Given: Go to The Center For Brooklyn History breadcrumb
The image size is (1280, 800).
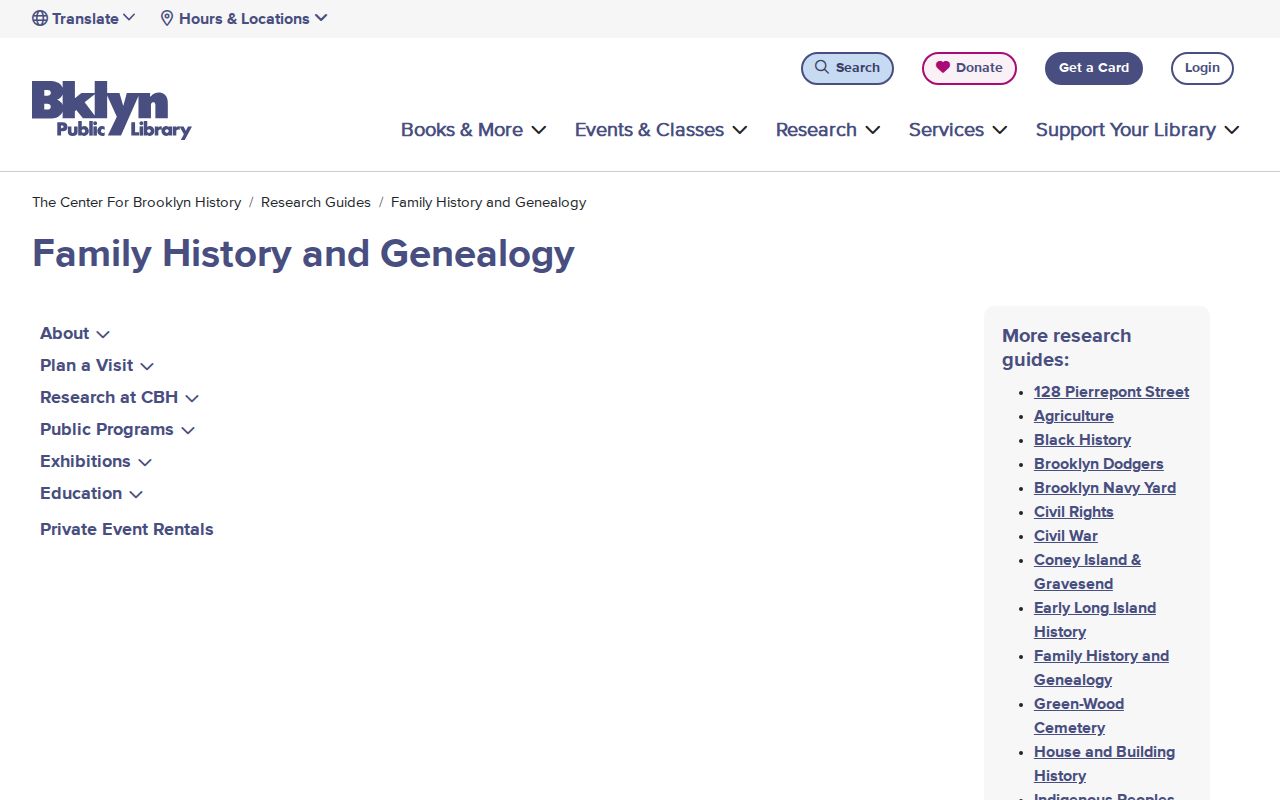Looking at the screenshot, I should [x=137, y=202].
